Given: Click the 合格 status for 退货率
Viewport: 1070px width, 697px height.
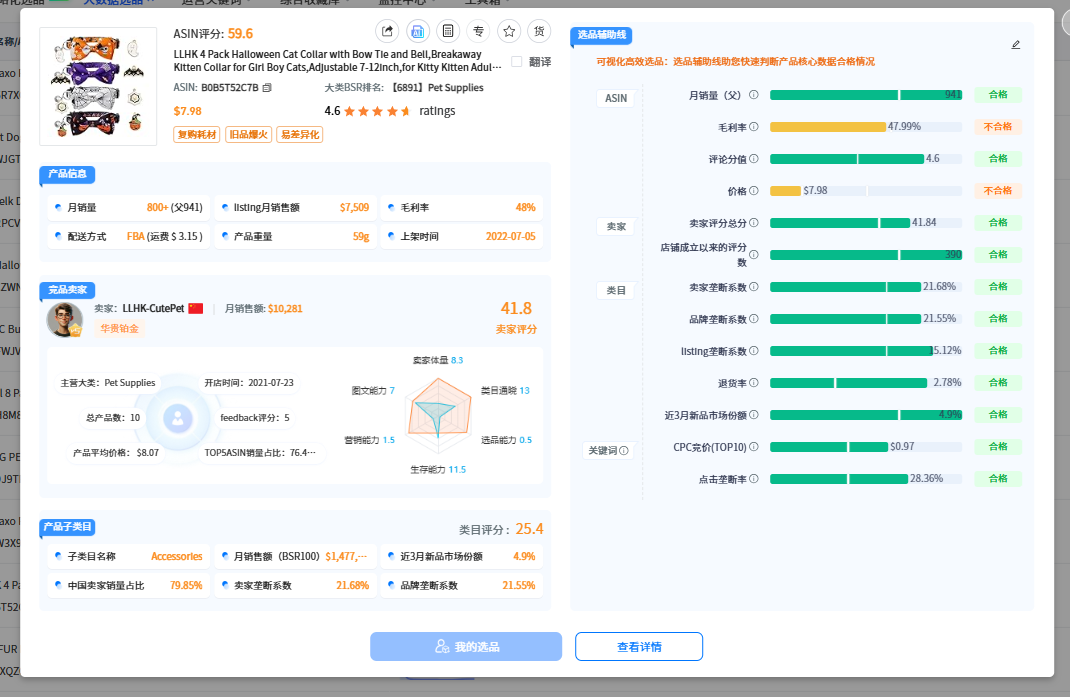Looking at the screenshot, I should (998, 383).
